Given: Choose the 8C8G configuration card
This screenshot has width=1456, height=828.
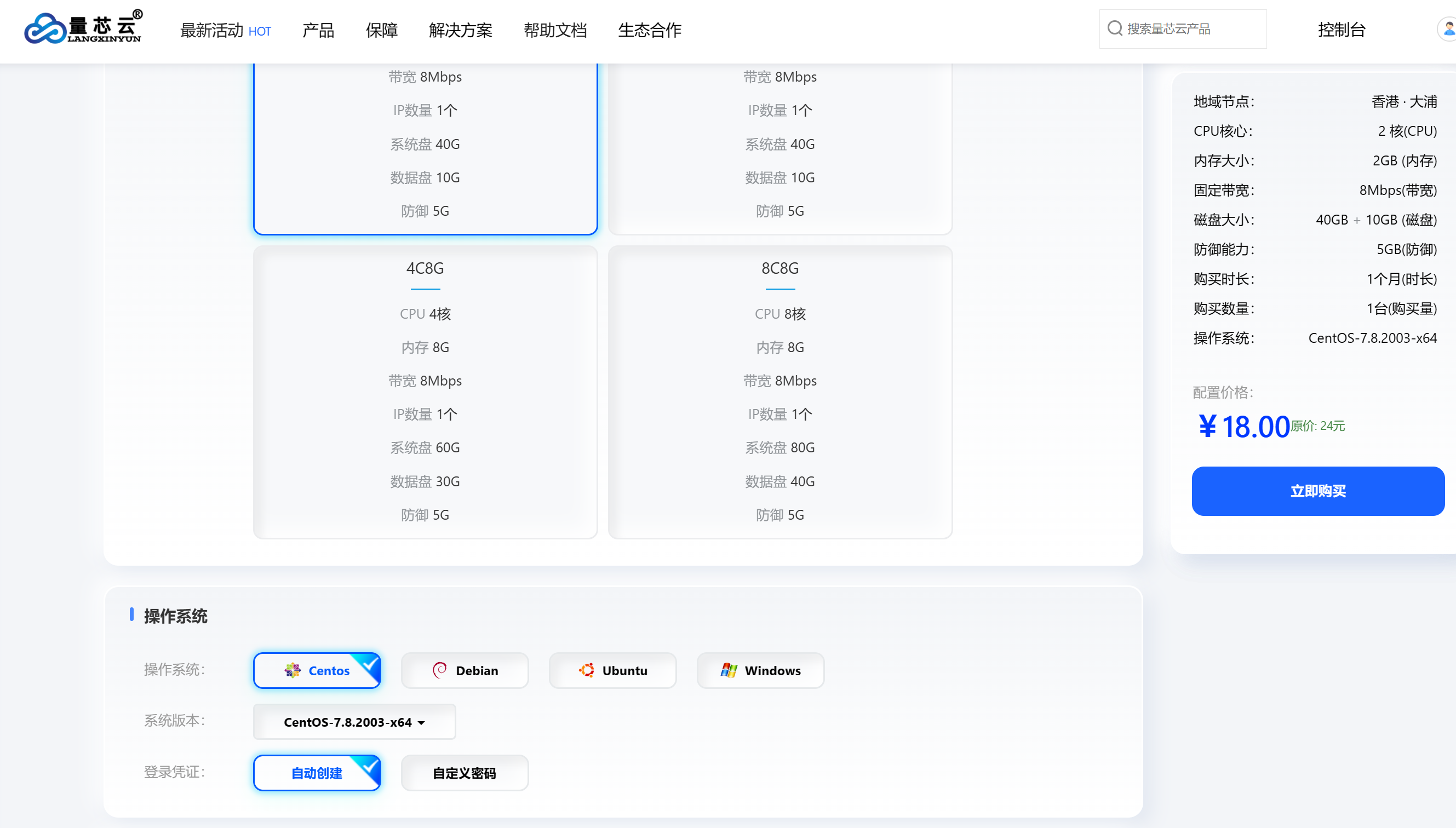Looking at the screenshot, I should 779,392.
